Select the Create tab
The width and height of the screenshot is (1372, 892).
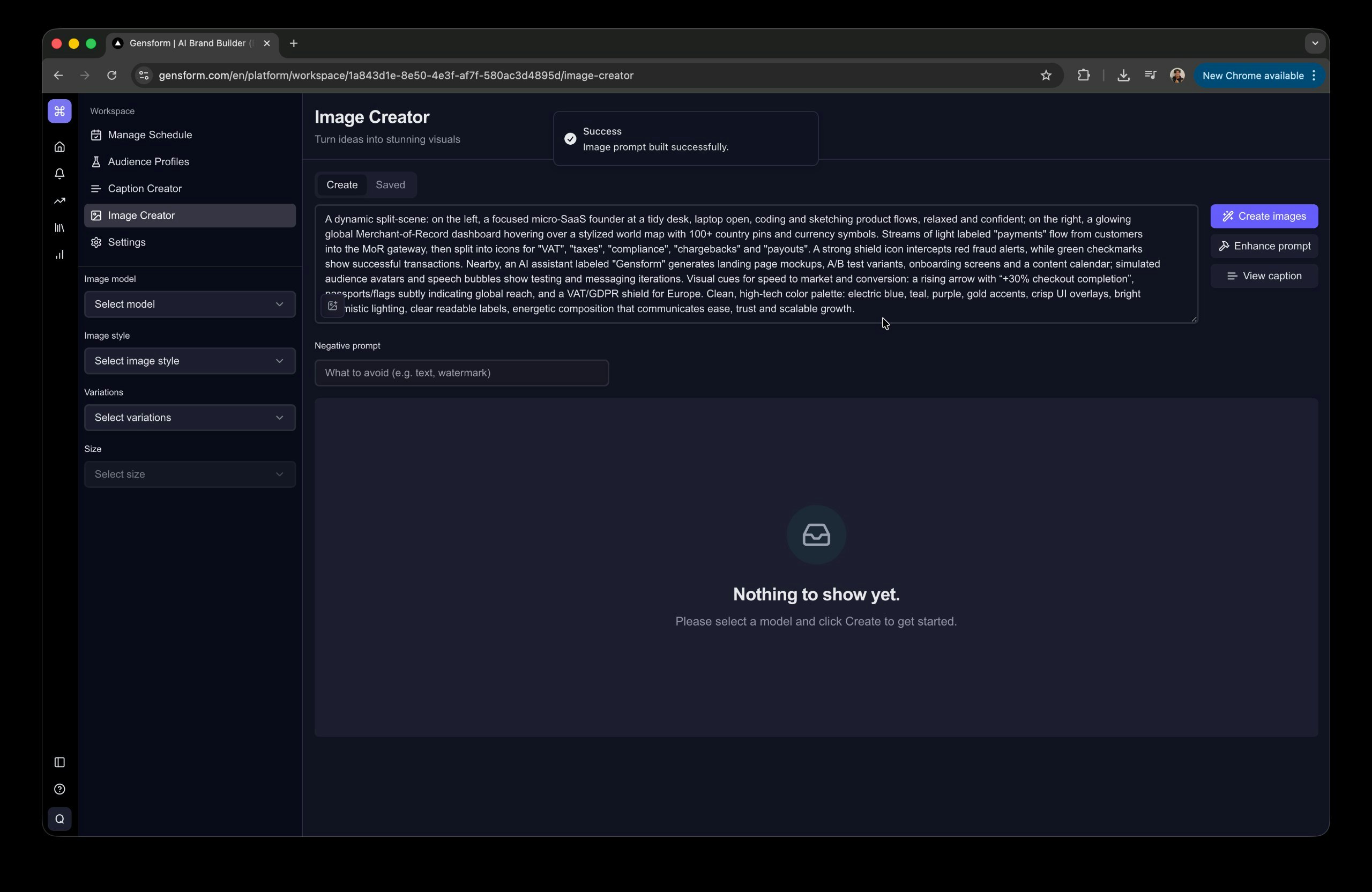coord(342,185)
